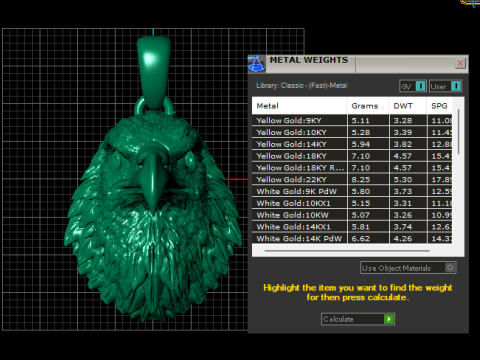Toggle the User library switch
The width and height of the screenshot is (480, 360).
445,86
